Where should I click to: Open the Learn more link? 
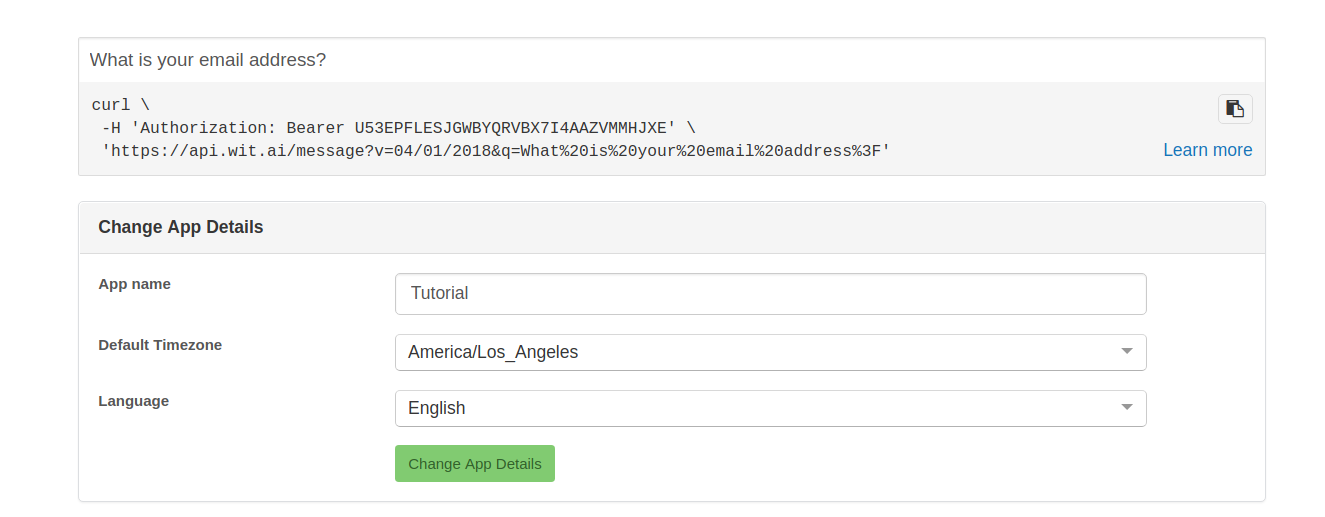(1207, 150)
